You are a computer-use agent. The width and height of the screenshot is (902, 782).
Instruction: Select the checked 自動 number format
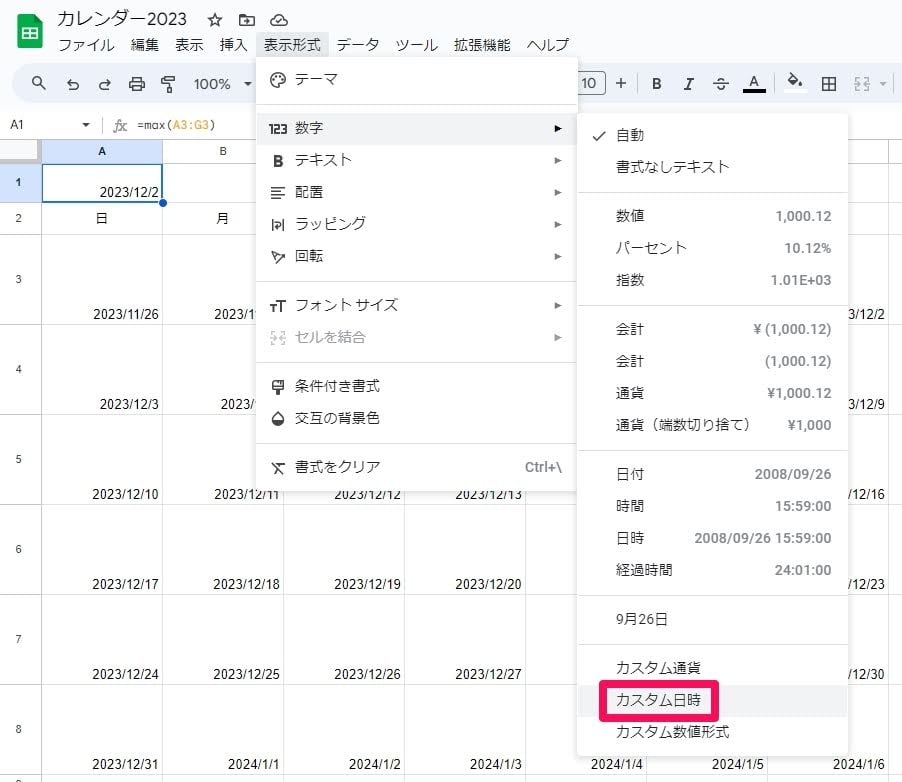click(712, 135)
